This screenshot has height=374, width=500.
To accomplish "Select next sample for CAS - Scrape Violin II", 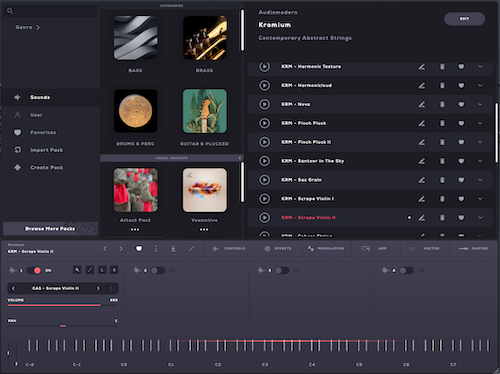I will coord(98,288).
